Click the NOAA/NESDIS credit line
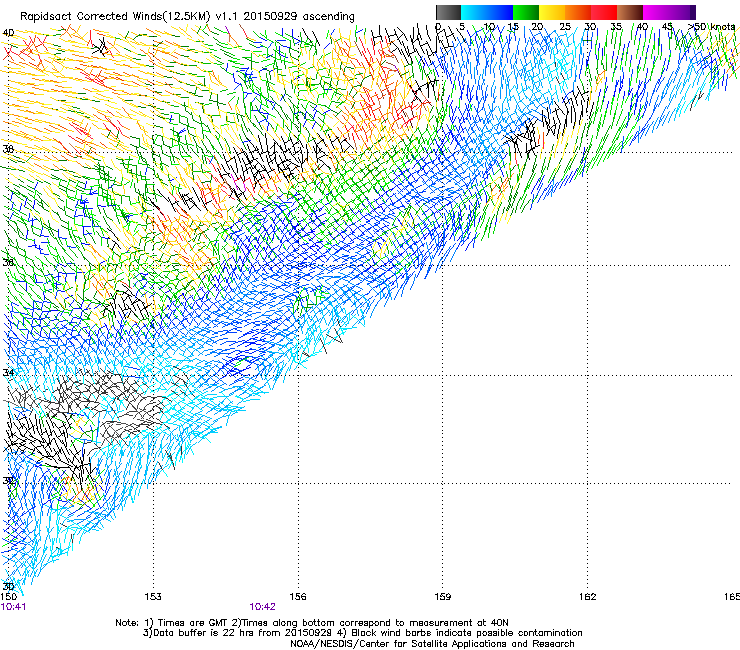Image resolution: width=740 pixels, height=650 pixels. point(432,644)
